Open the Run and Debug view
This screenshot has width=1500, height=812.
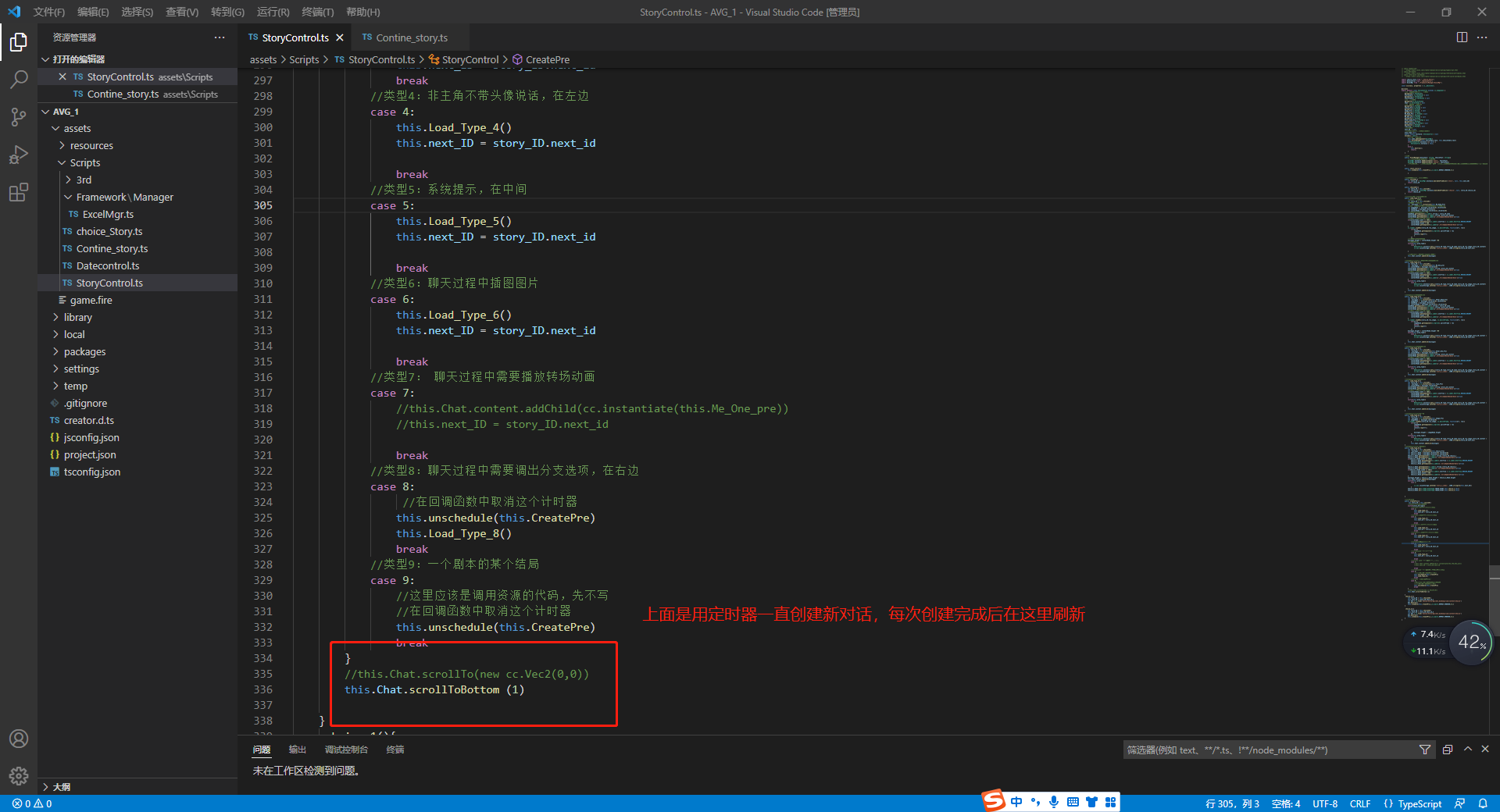19,155
